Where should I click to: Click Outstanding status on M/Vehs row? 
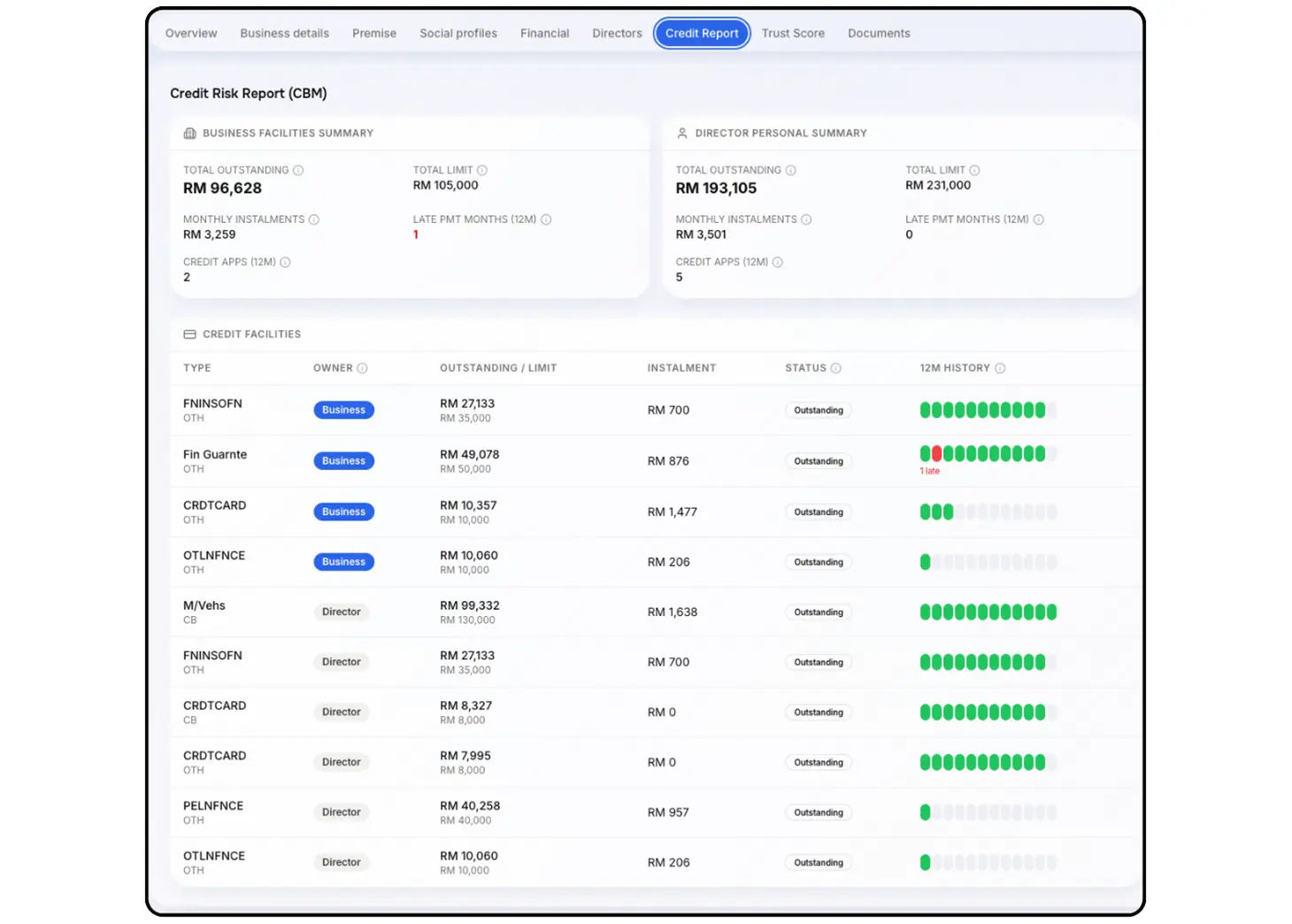click(819, 612)
